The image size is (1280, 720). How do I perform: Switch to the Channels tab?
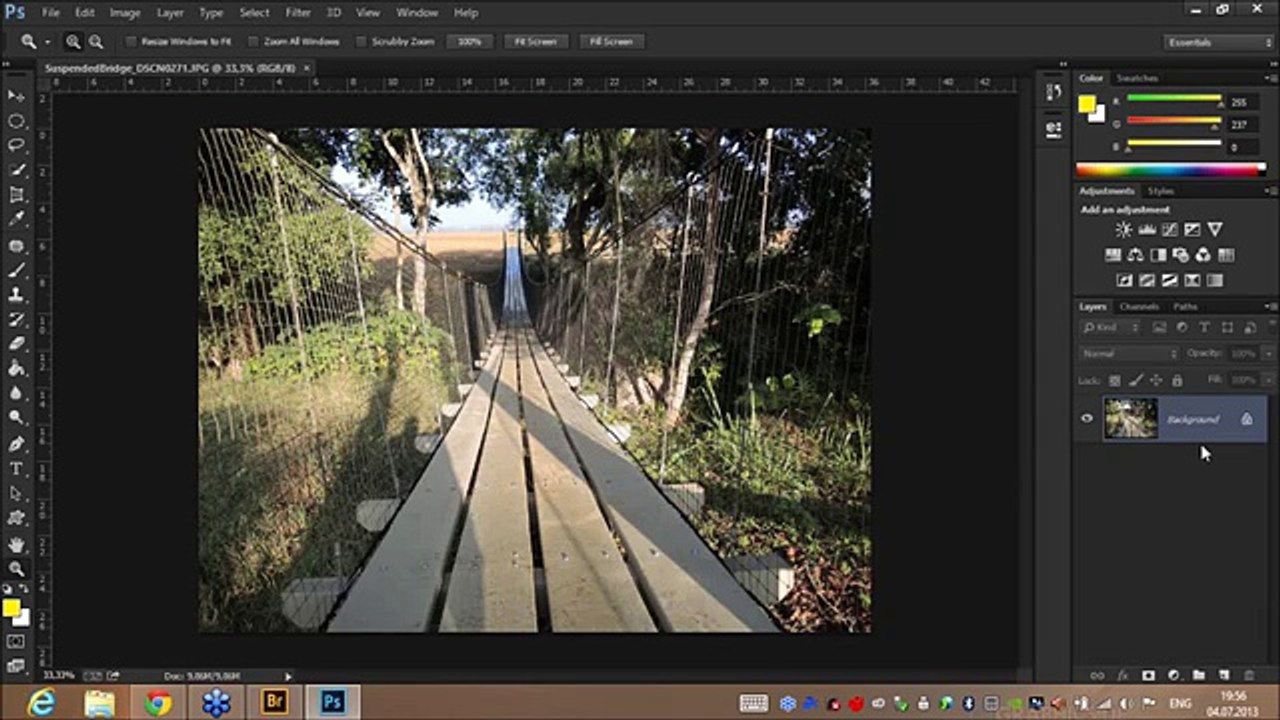click(x=1139, y=306)
